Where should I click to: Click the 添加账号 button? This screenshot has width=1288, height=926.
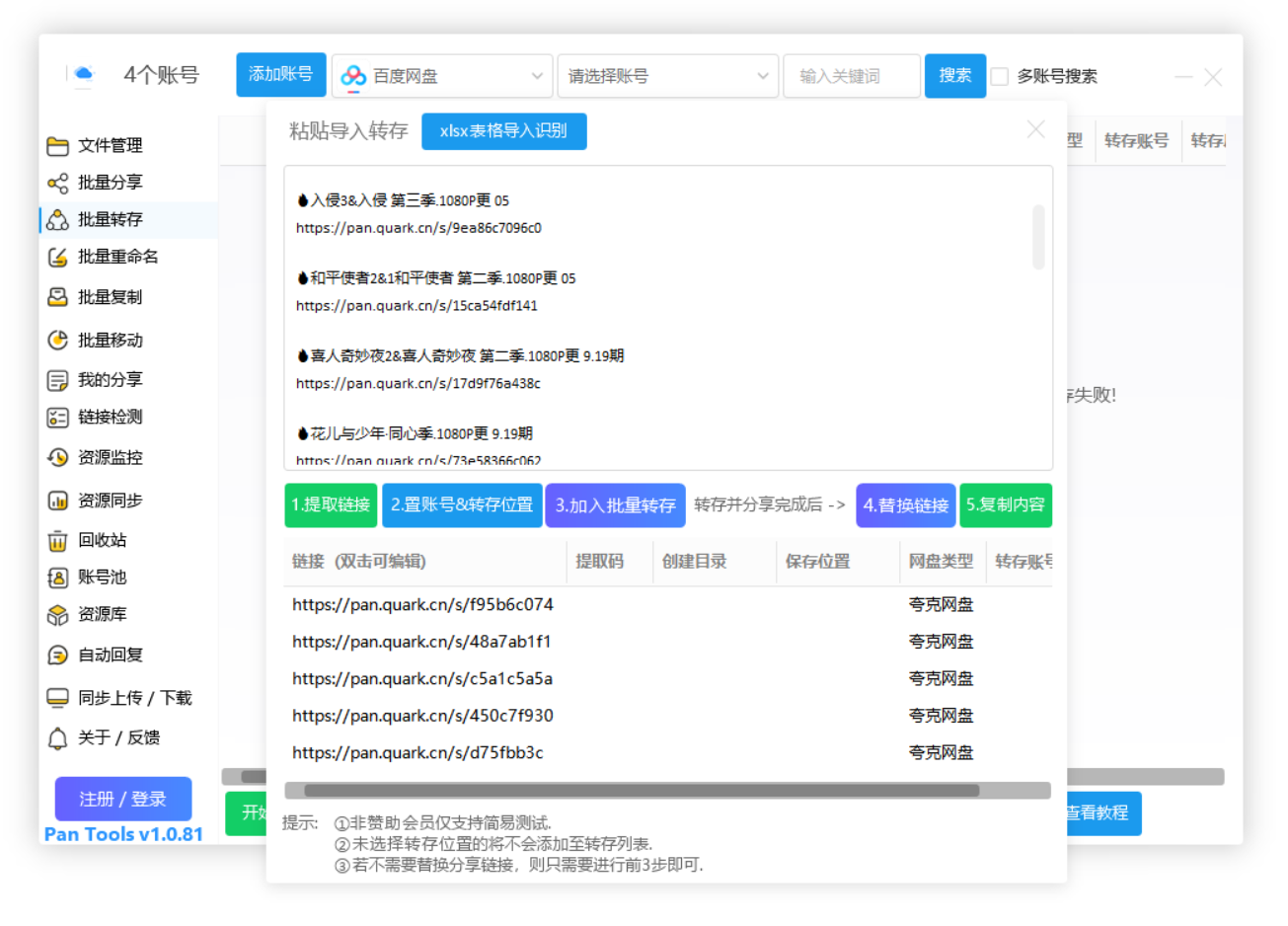(x=280, y=74)
